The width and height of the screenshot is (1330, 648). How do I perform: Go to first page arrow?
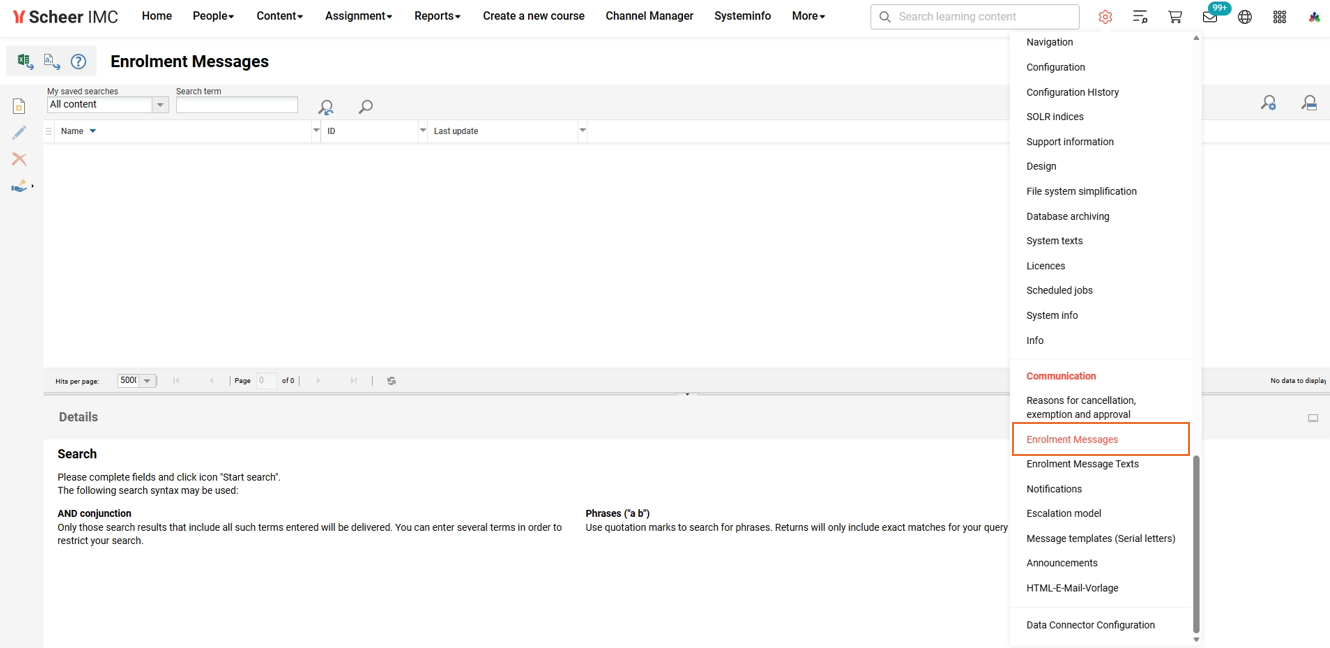(176, 381)
